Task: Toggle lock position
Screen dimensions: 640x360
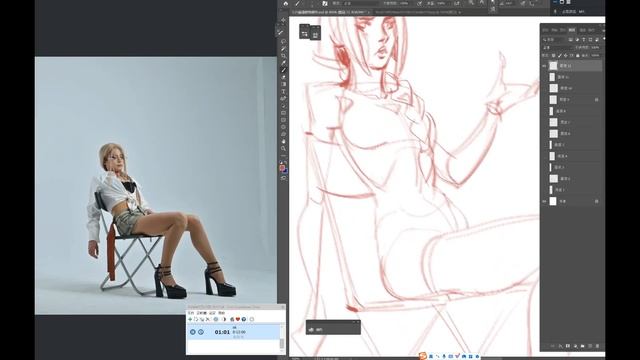Action: click(565, 55)
